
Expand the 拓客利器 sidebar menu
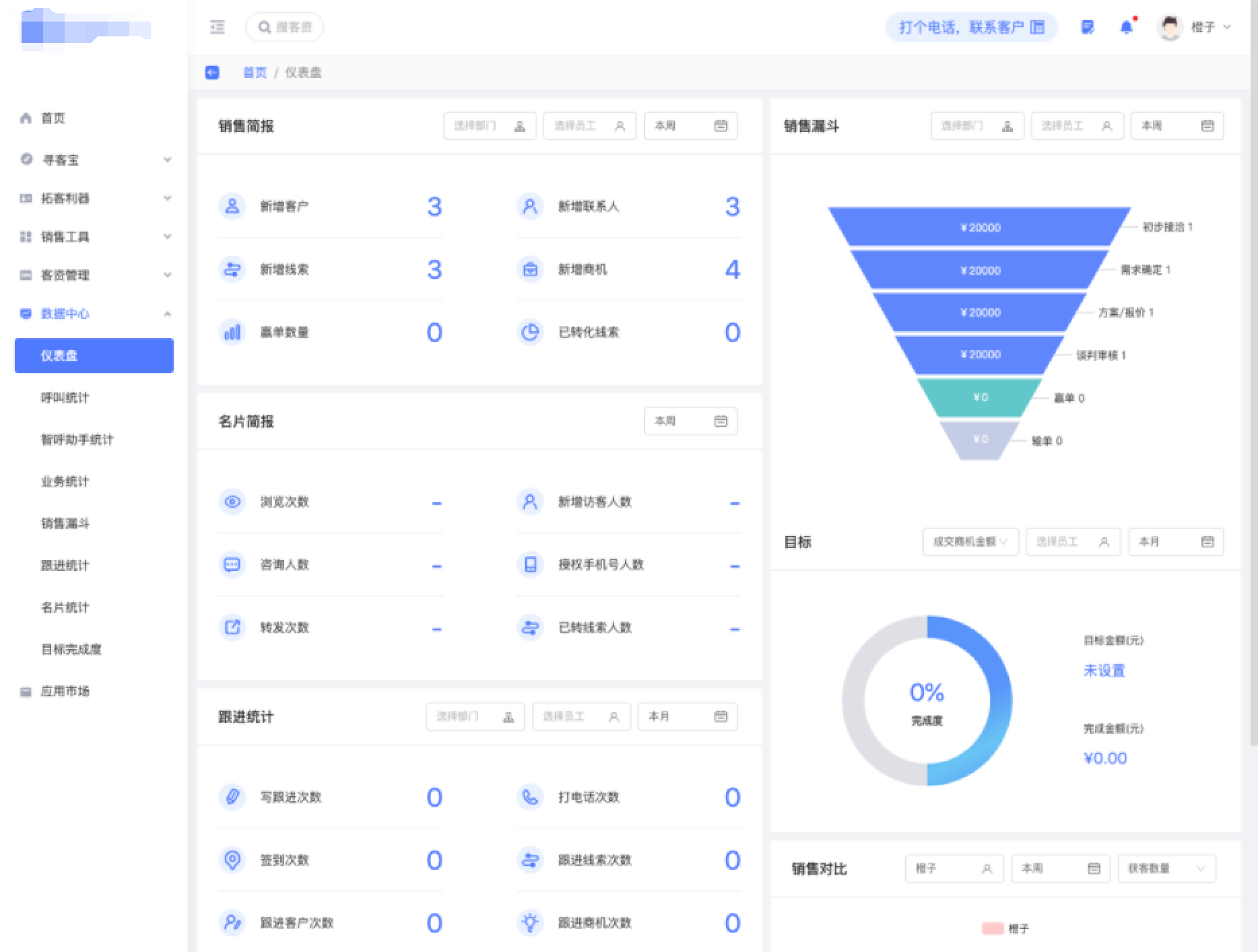tap(94, 198)
